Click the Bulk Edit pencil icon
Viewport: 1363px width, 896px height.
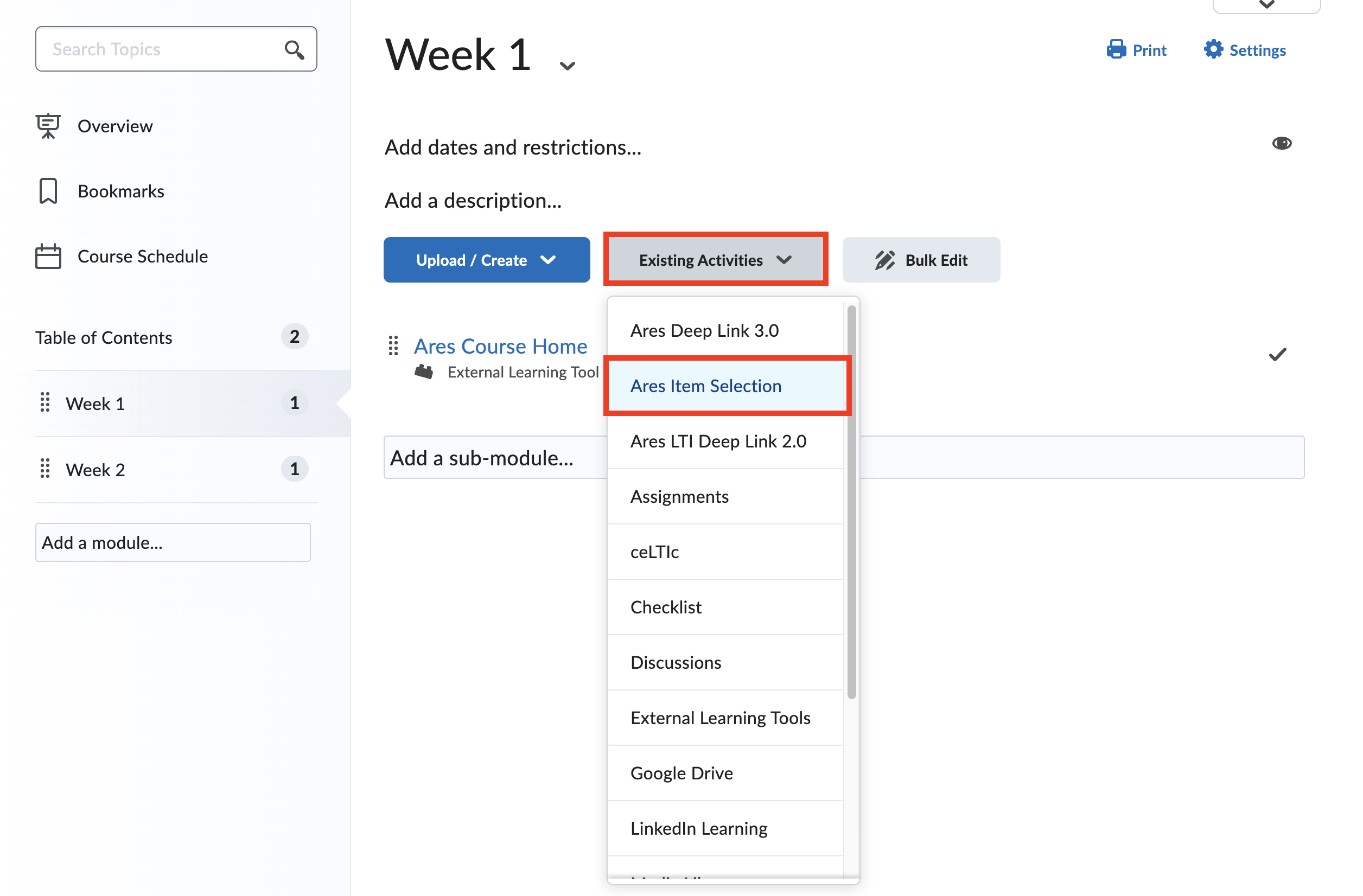(884, 260)
